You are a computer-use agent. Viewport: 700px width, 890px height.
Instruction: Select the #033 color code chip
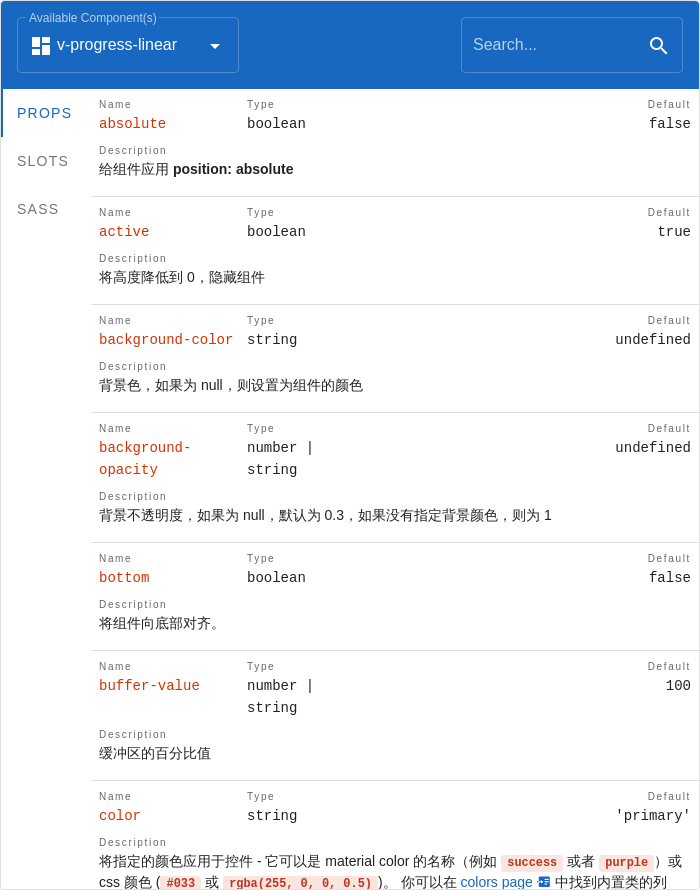pyautogui.click(x=181, y=883)
